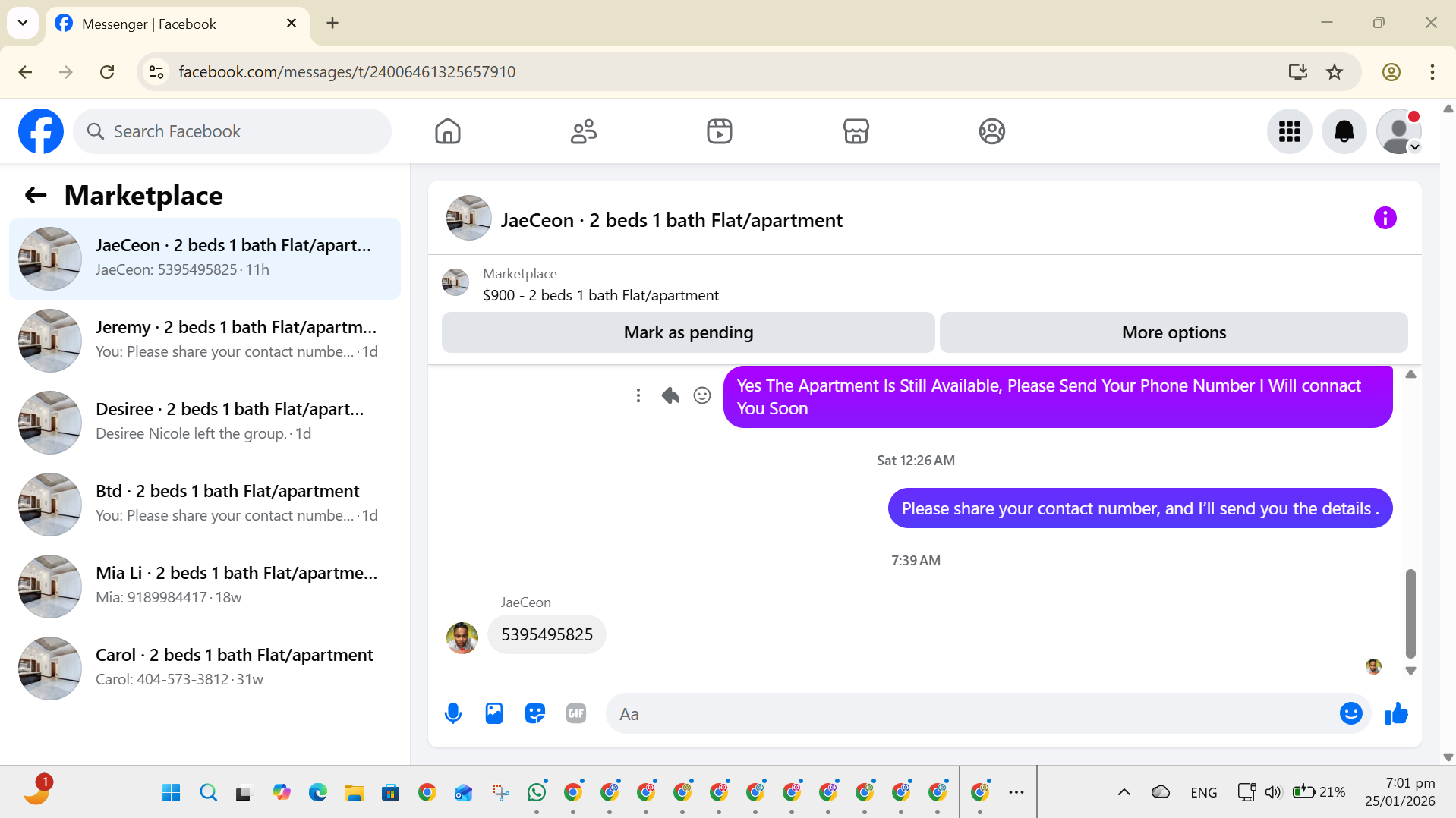
Task: Click the back arrow next to Marketplace
Action: click(36, 195)
